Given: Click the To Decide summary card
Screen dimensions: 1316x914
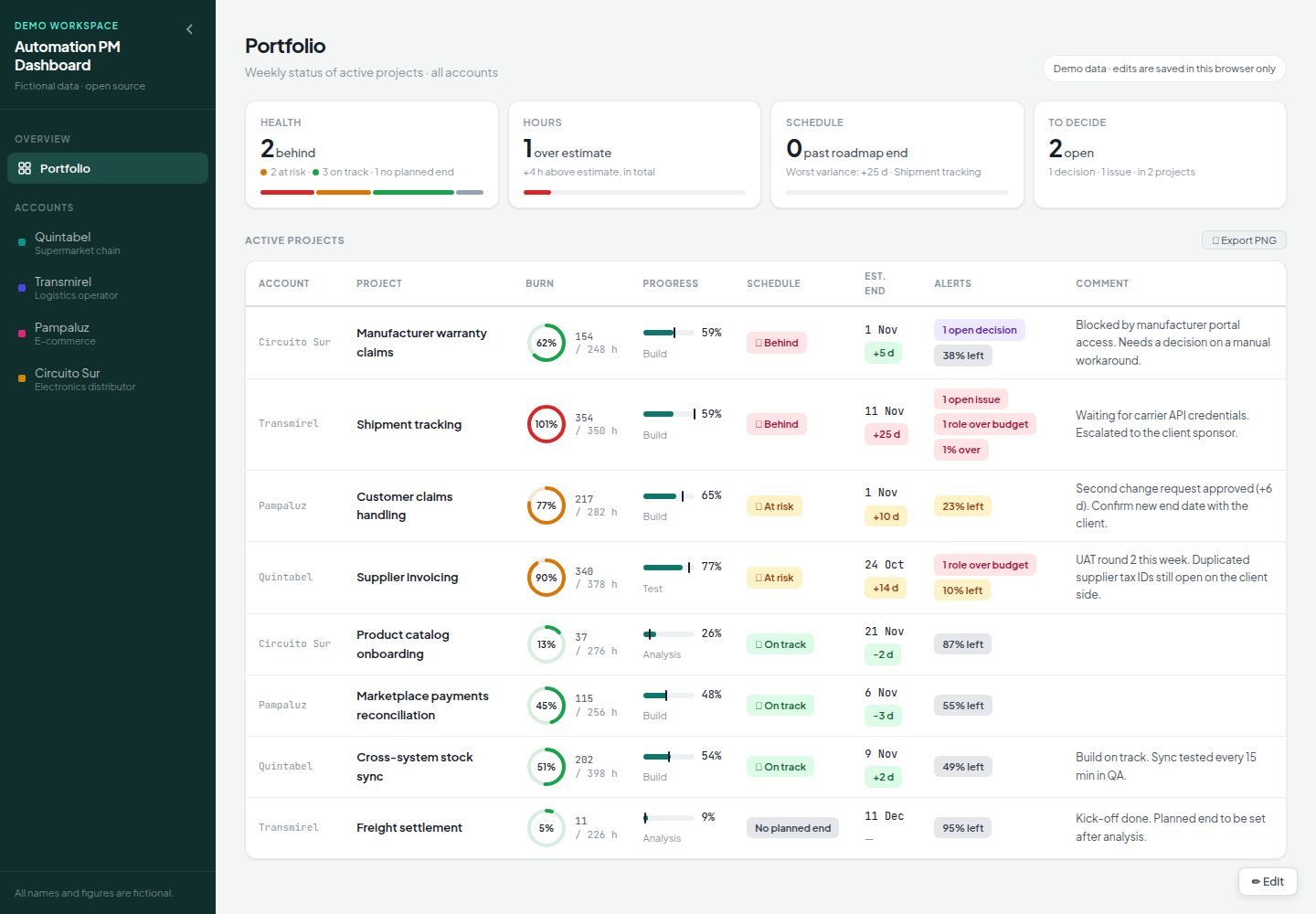Looking at the screenshot, I should coord(1160,154).
